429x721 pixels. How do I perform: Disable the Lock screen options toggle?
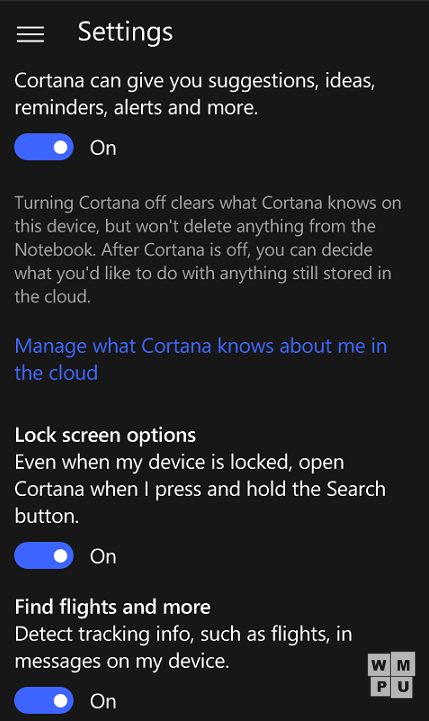[44, 555]
